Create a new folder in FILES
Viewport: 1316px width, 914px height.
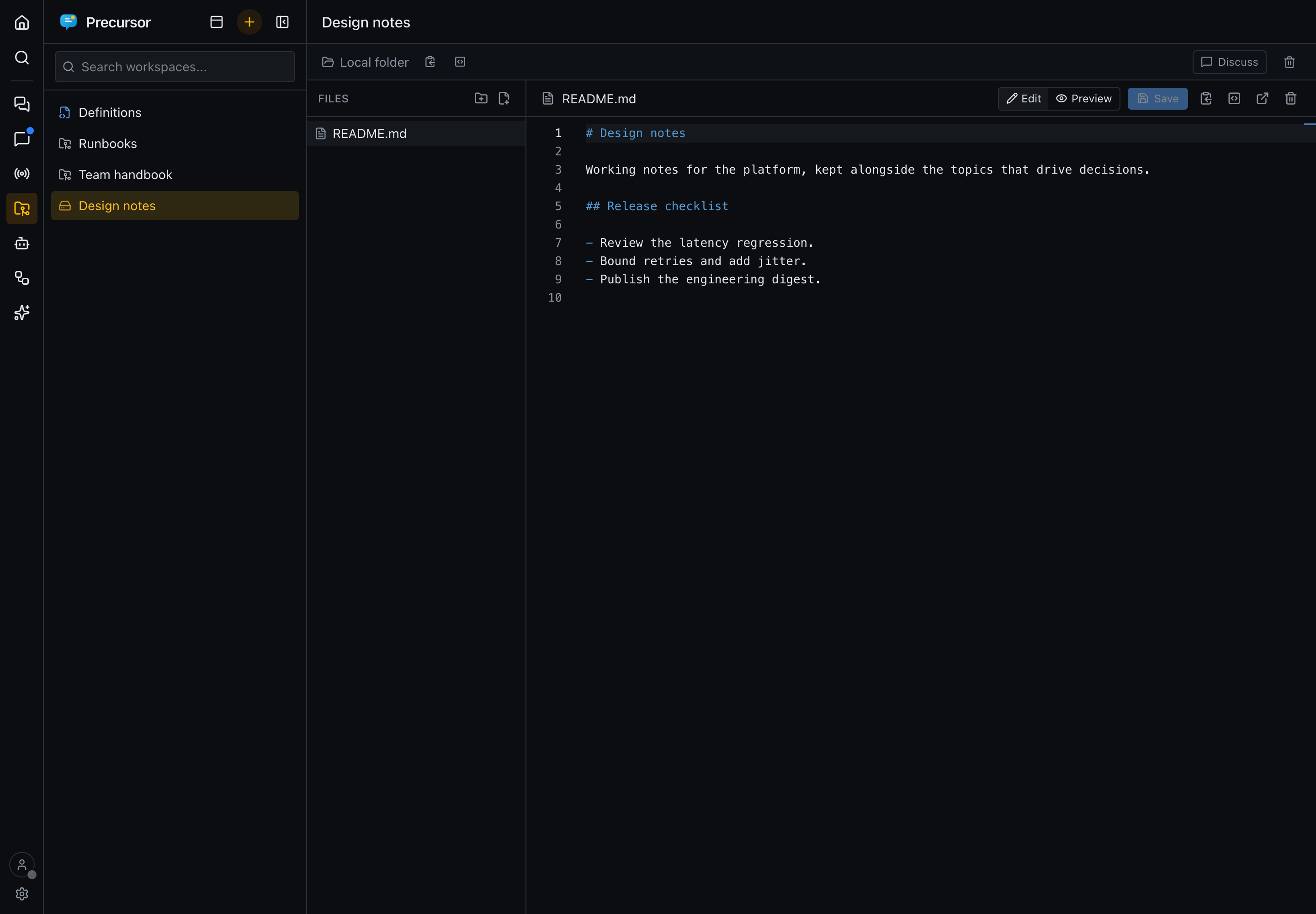pyautogui.click(x=481, y=99)
